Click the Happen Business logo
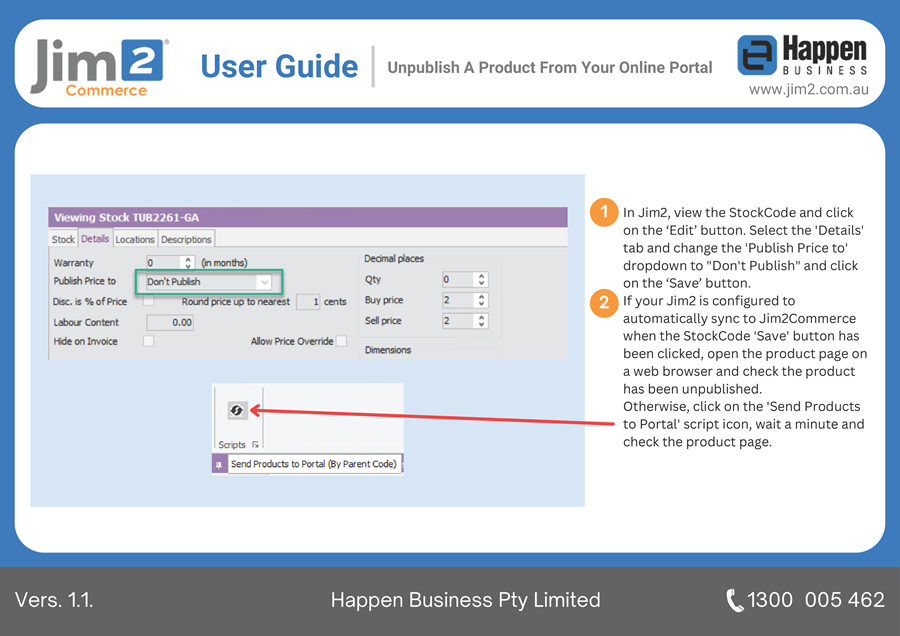This screenshot has height=636, width=900. click(803, 56)
